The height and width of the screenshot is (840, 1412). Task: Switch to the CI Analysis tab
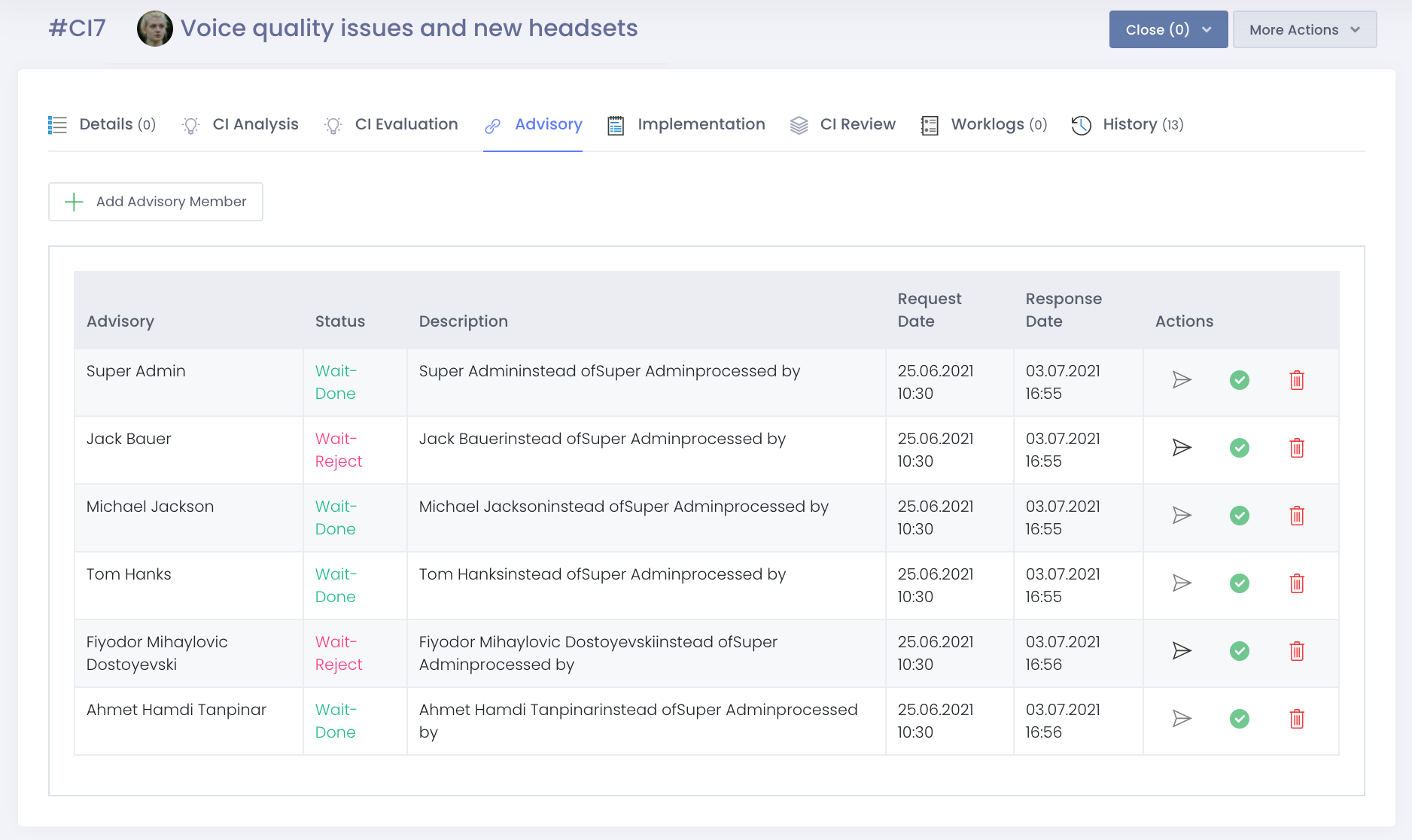(x=241, y=125)
